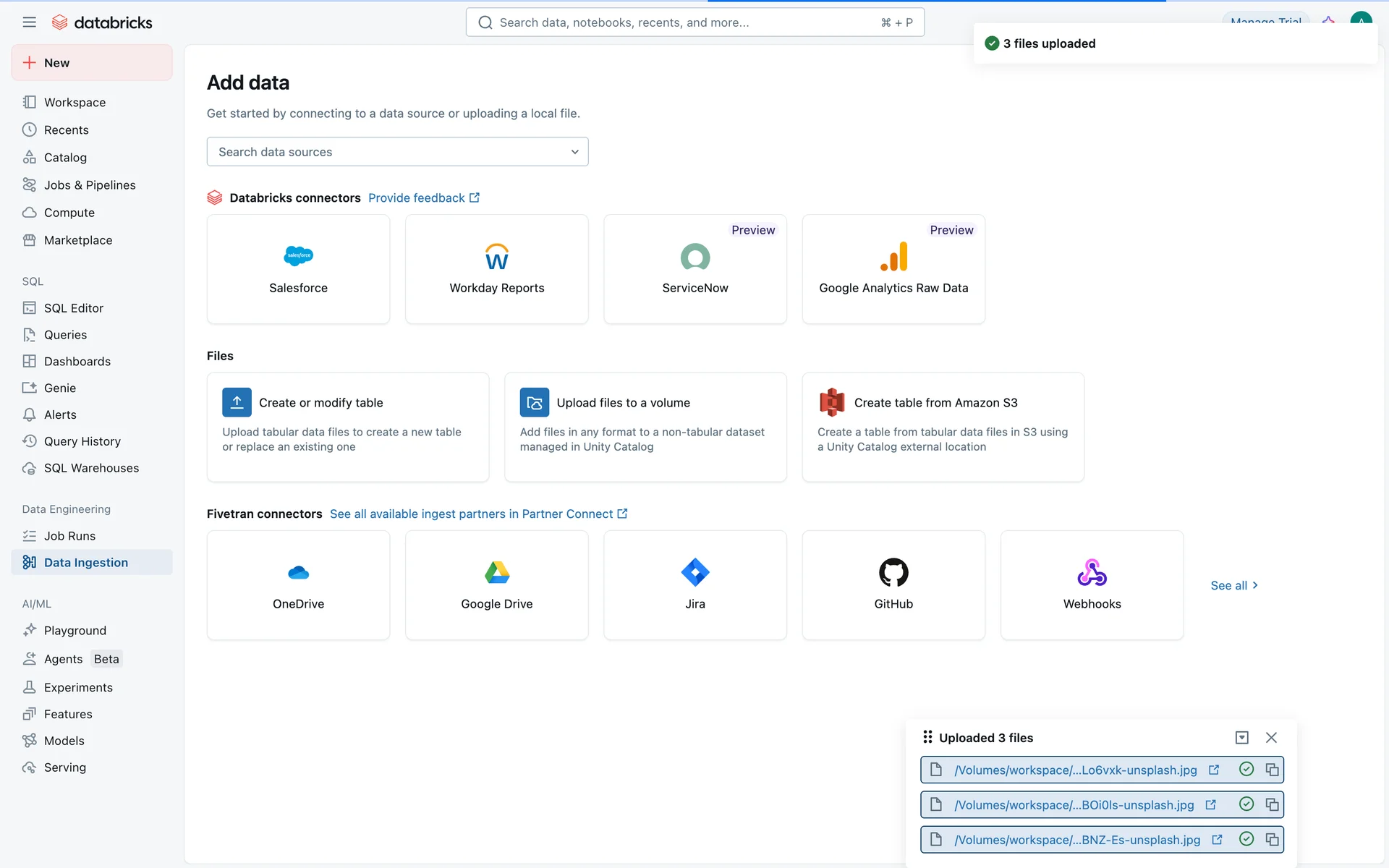Copy path of Lo6vxk-unsplash.jpg file
Image resolution: width=1389 pixels, height=868 pixels.
tap(1272, 770)
